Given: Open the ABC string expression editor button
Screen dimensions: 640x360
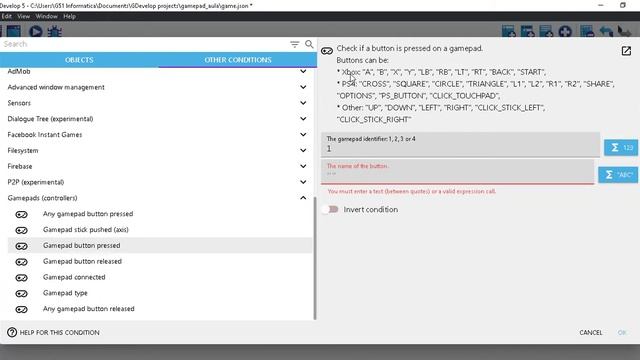Looking at the screenshot, I should click(618, 175).
